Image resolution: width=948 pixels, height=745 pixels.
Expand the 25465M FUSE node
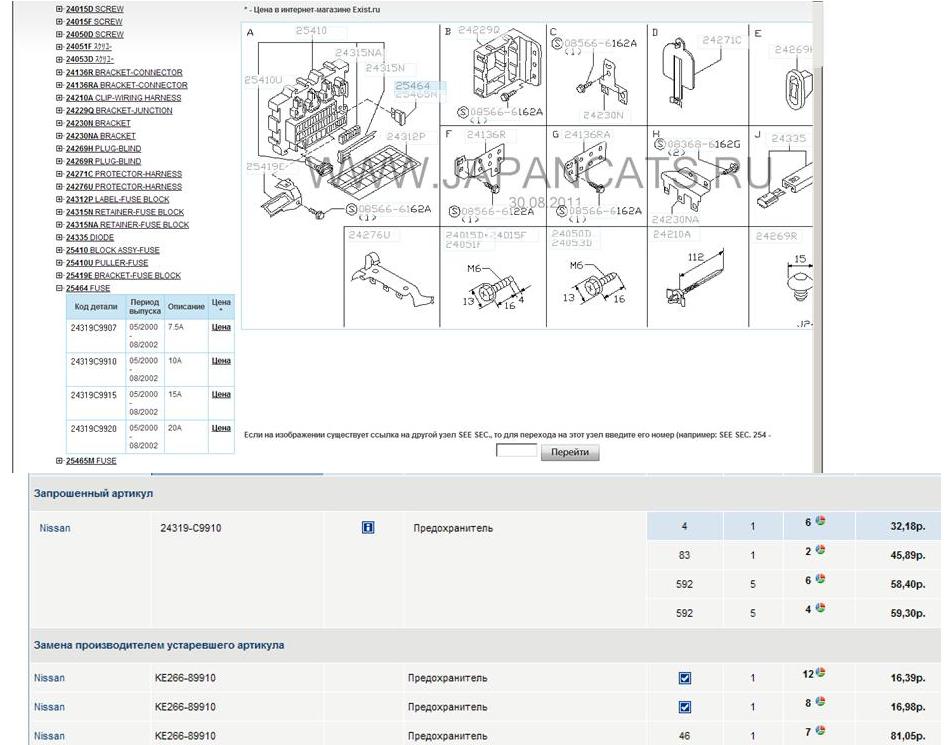[59, 461]
